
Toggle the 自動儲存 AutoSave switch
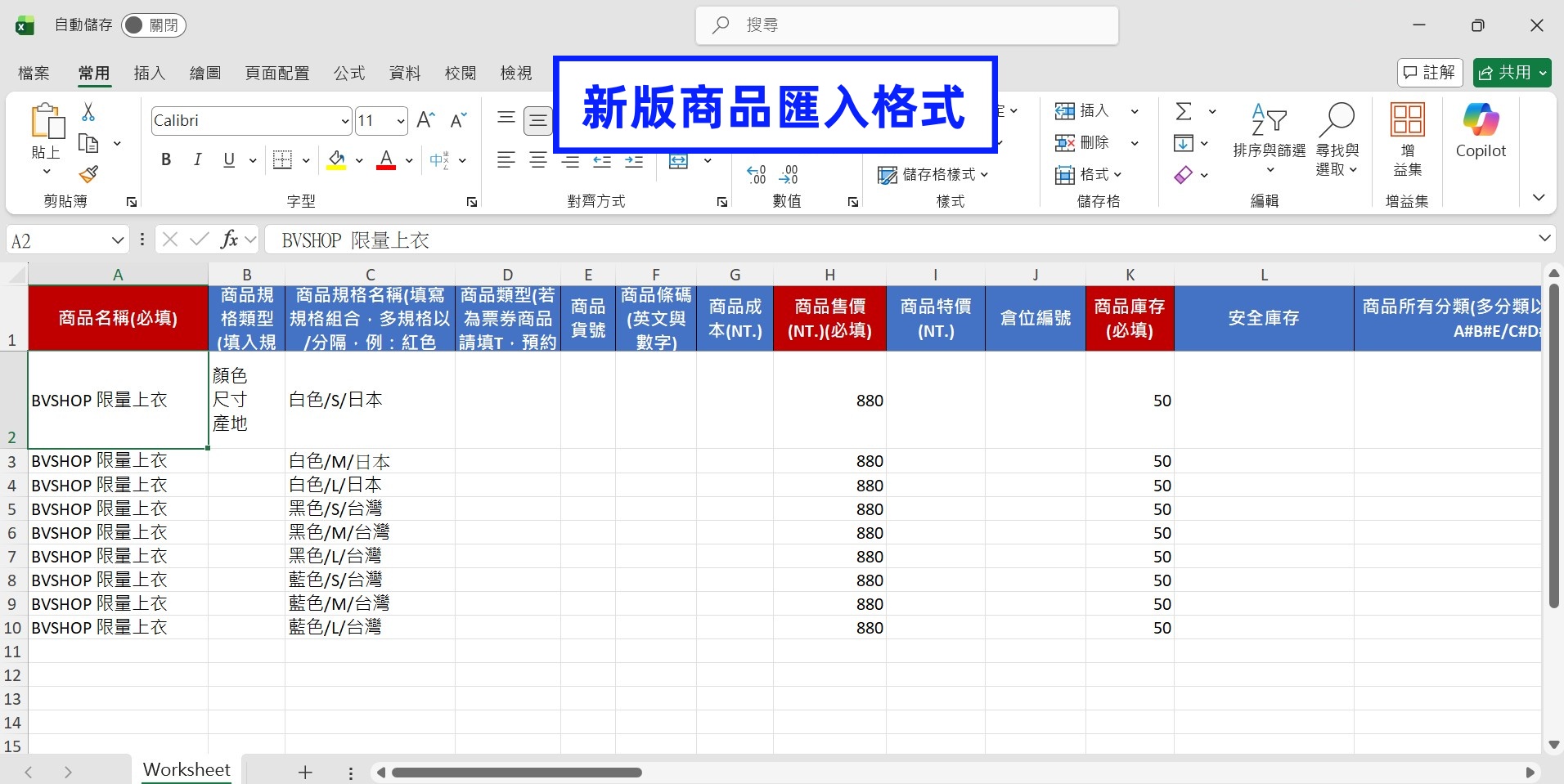click(x=154, y=25)
